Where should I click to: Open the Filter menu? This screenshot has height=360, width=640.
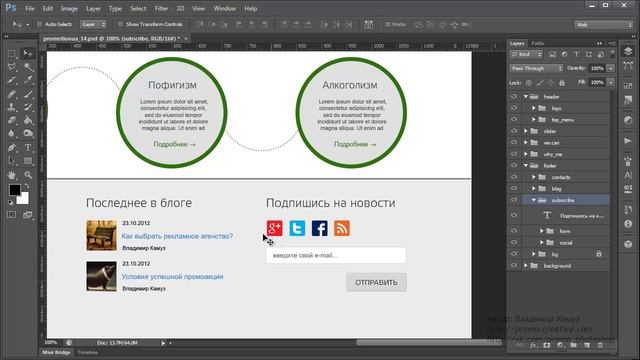tap(161, 8)
